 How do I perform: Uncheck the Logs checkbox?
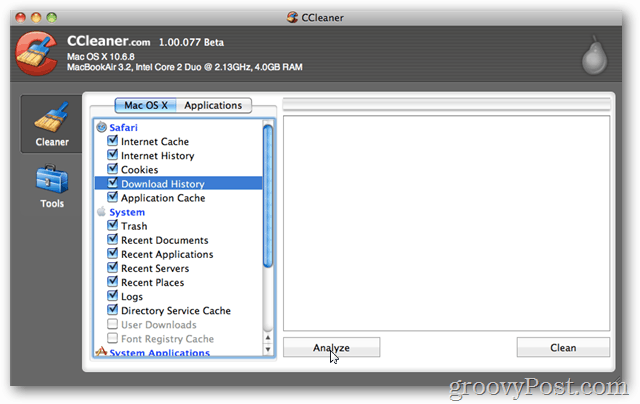coord(112,295)
